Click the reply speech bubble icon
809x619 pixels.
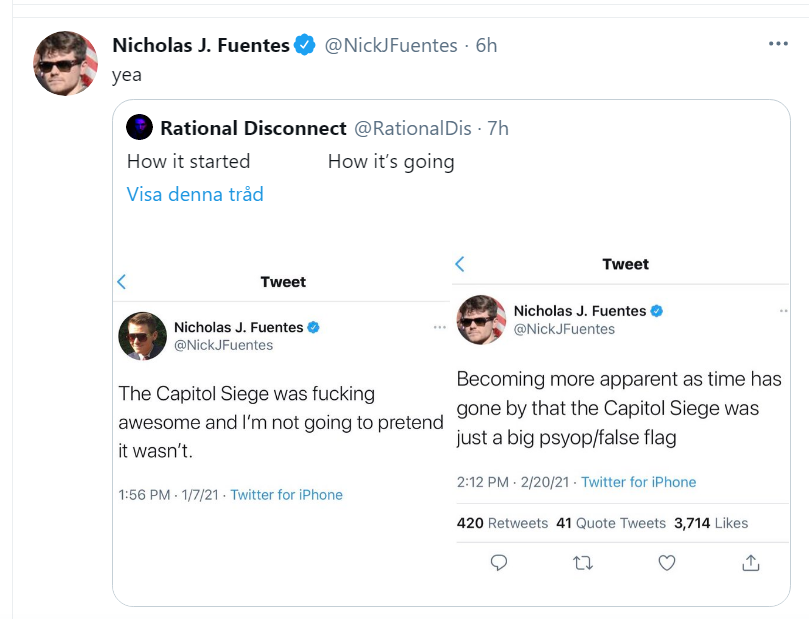pos(498,562)
